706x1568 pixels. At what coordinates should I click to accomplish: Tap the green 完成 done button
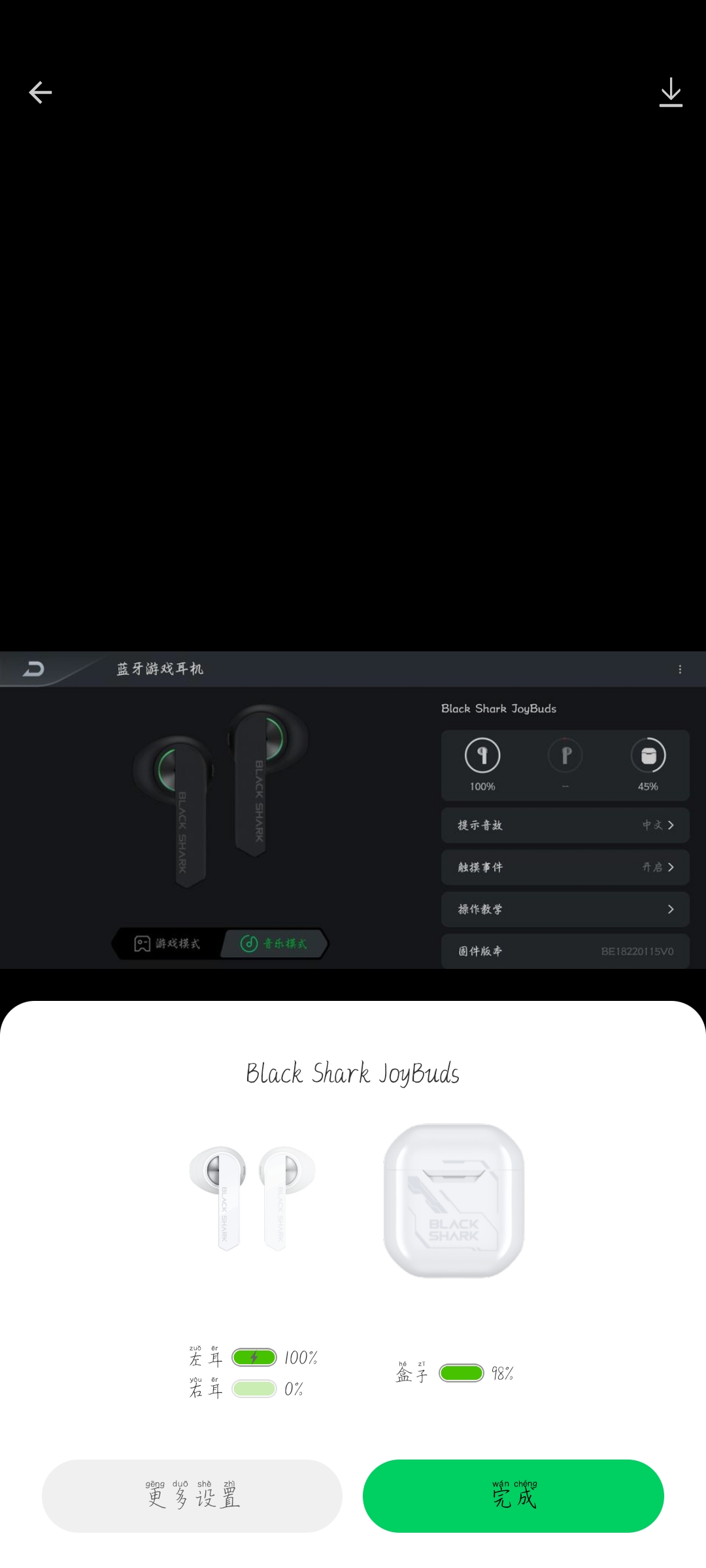click(x=513, y=1495)
